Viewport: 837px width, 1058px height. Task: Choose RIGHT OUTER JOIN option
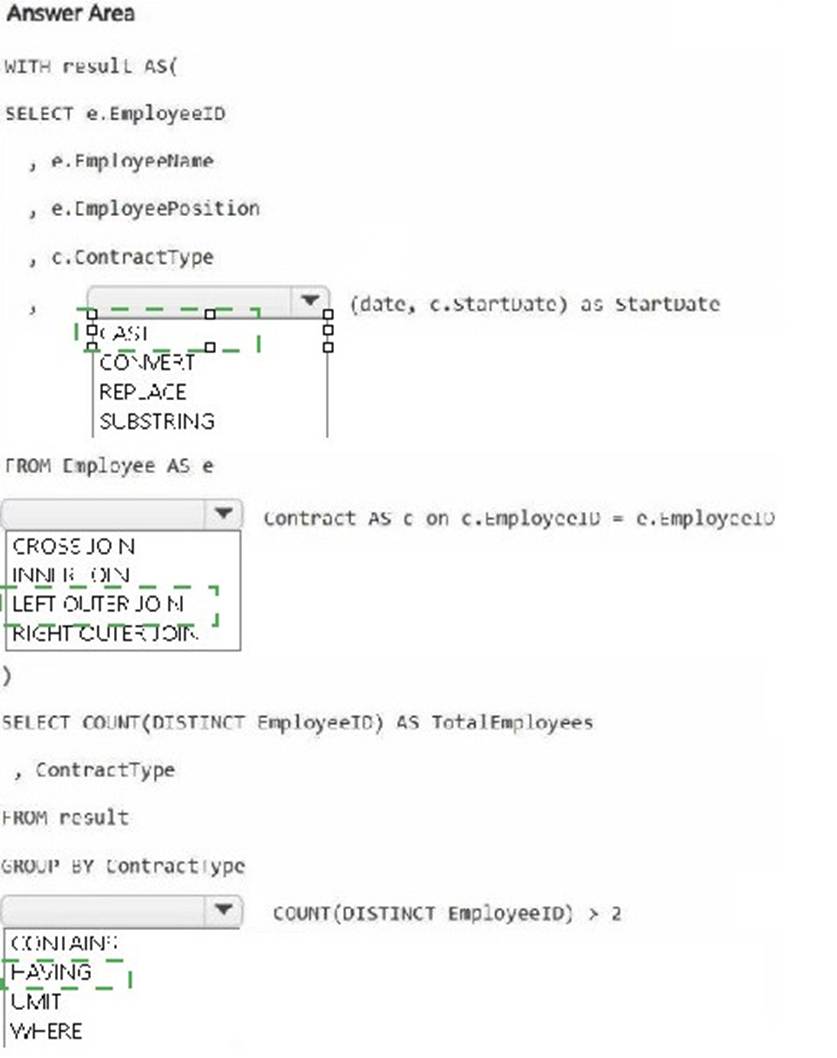coord(105,633)
